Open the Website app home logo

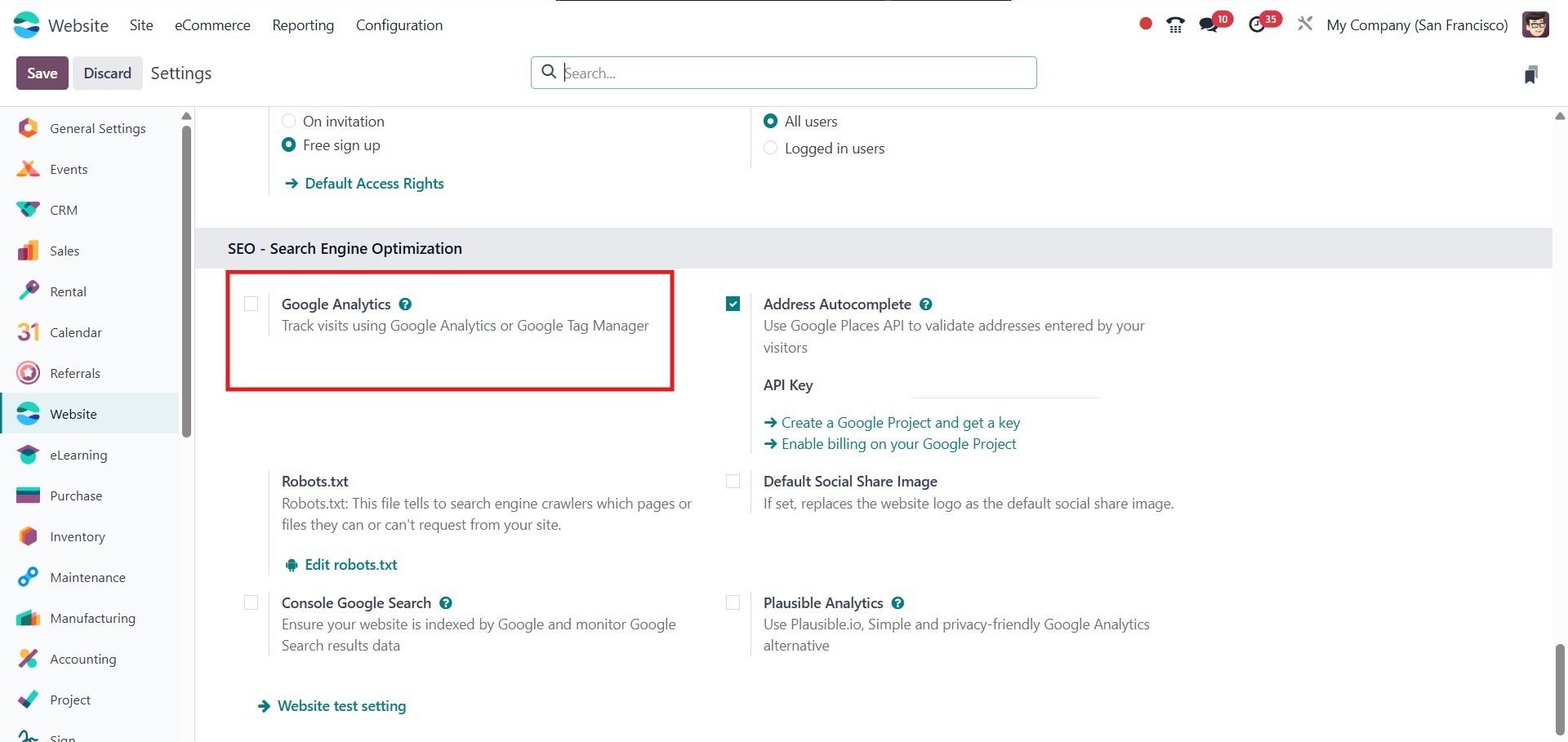click(27, 25)
